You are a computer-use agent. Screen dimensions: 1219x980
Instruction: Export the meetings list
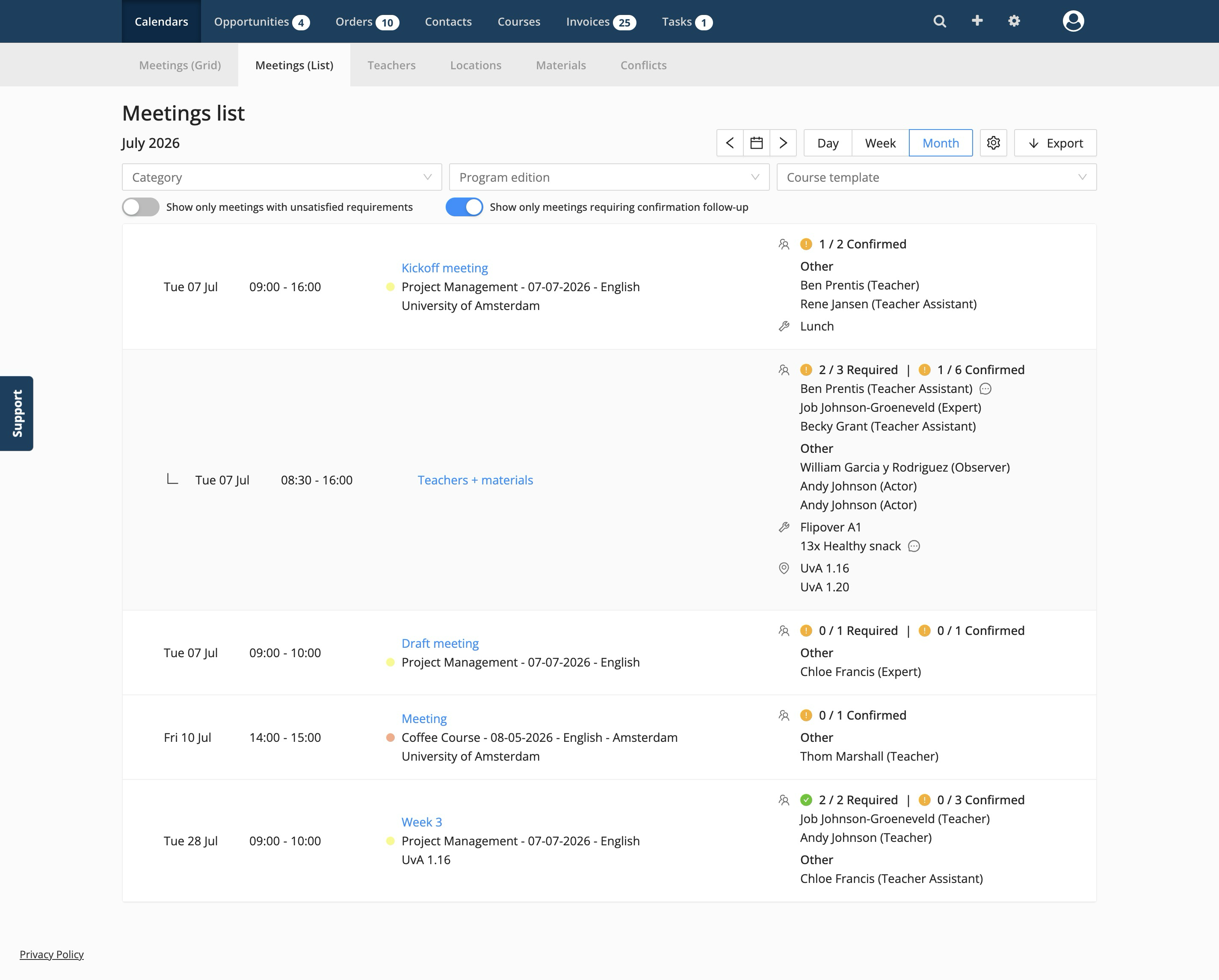pos(1055,143)
